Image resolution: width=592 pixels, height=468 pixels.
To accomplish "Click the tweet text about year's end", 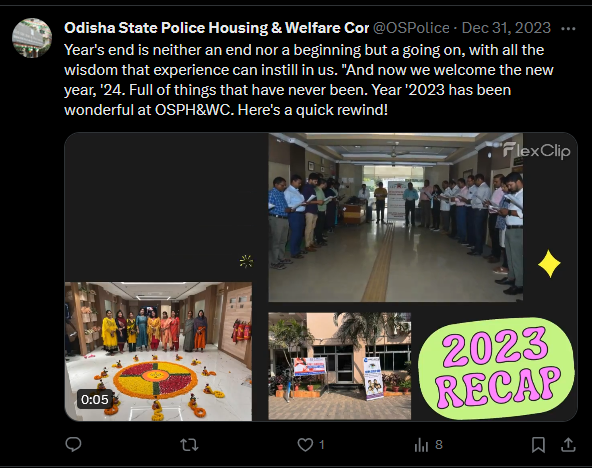I will click(309, 80).
